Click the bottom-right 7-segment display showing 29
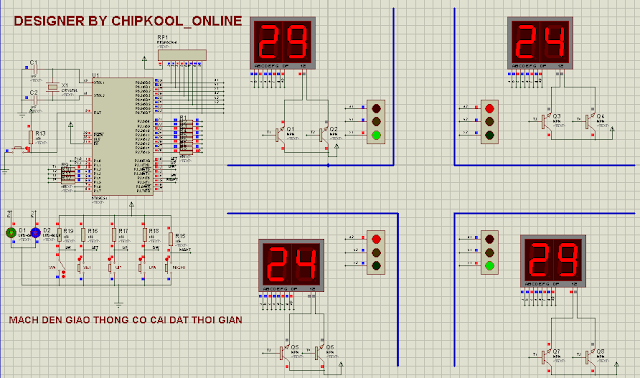This screenshot has width=640, height=378. pos(553,261)
